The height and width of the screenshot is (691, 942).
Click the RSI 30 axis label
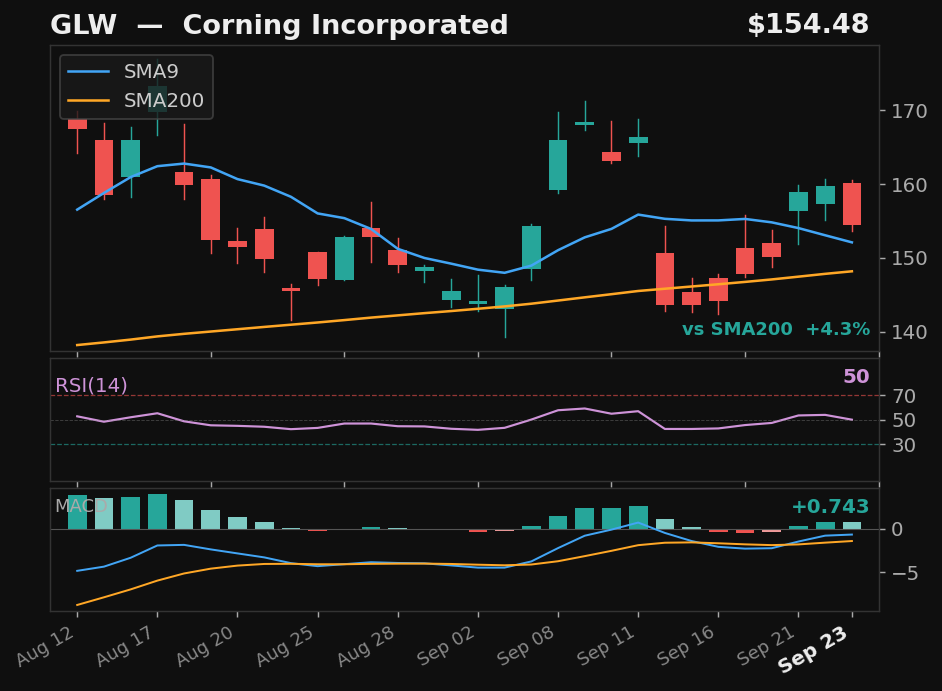pos(904,445)
